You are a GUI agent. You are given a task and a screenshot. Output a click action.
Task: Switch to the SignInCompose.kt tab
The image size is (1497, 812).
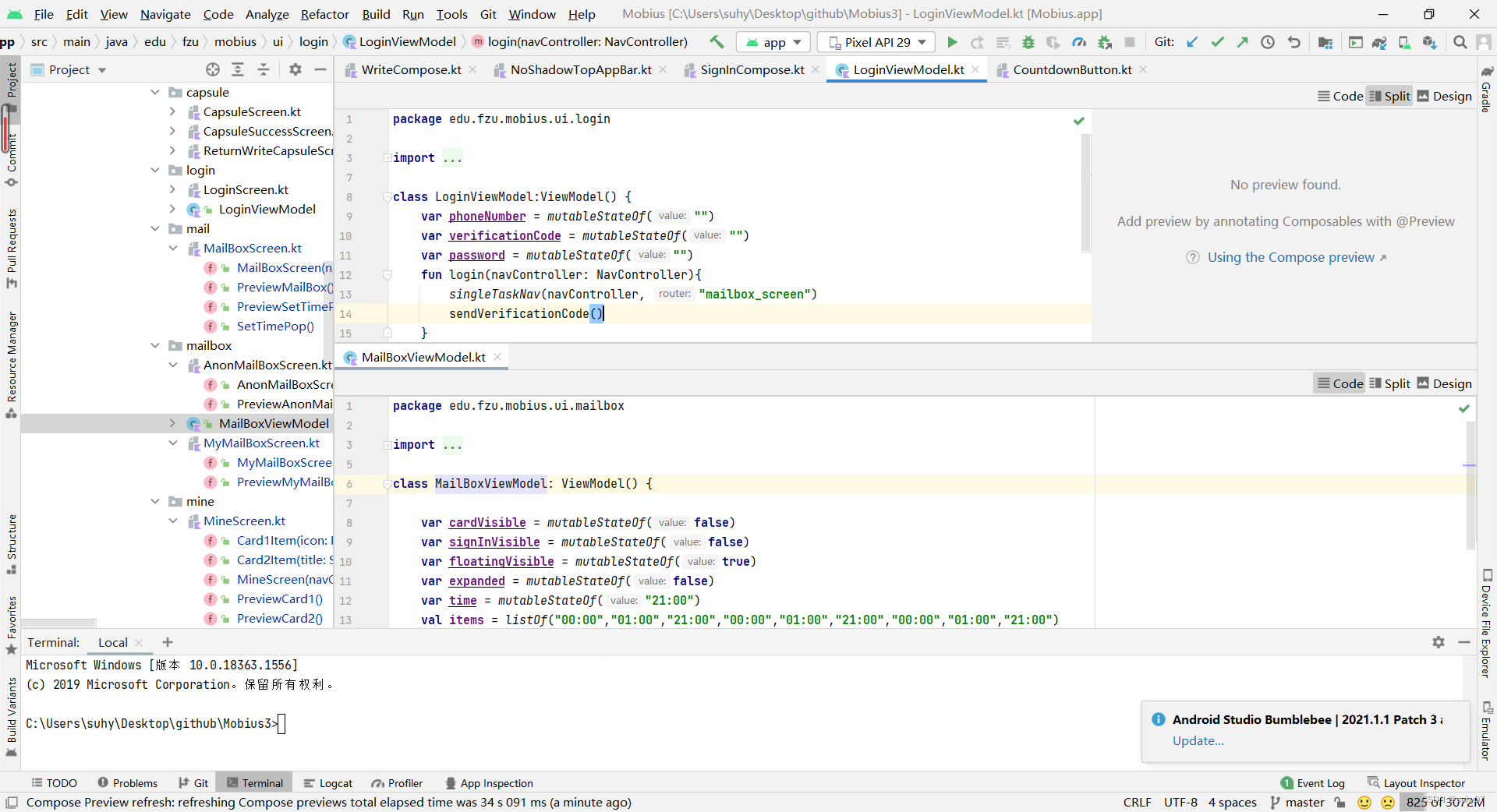pos(752,69)
